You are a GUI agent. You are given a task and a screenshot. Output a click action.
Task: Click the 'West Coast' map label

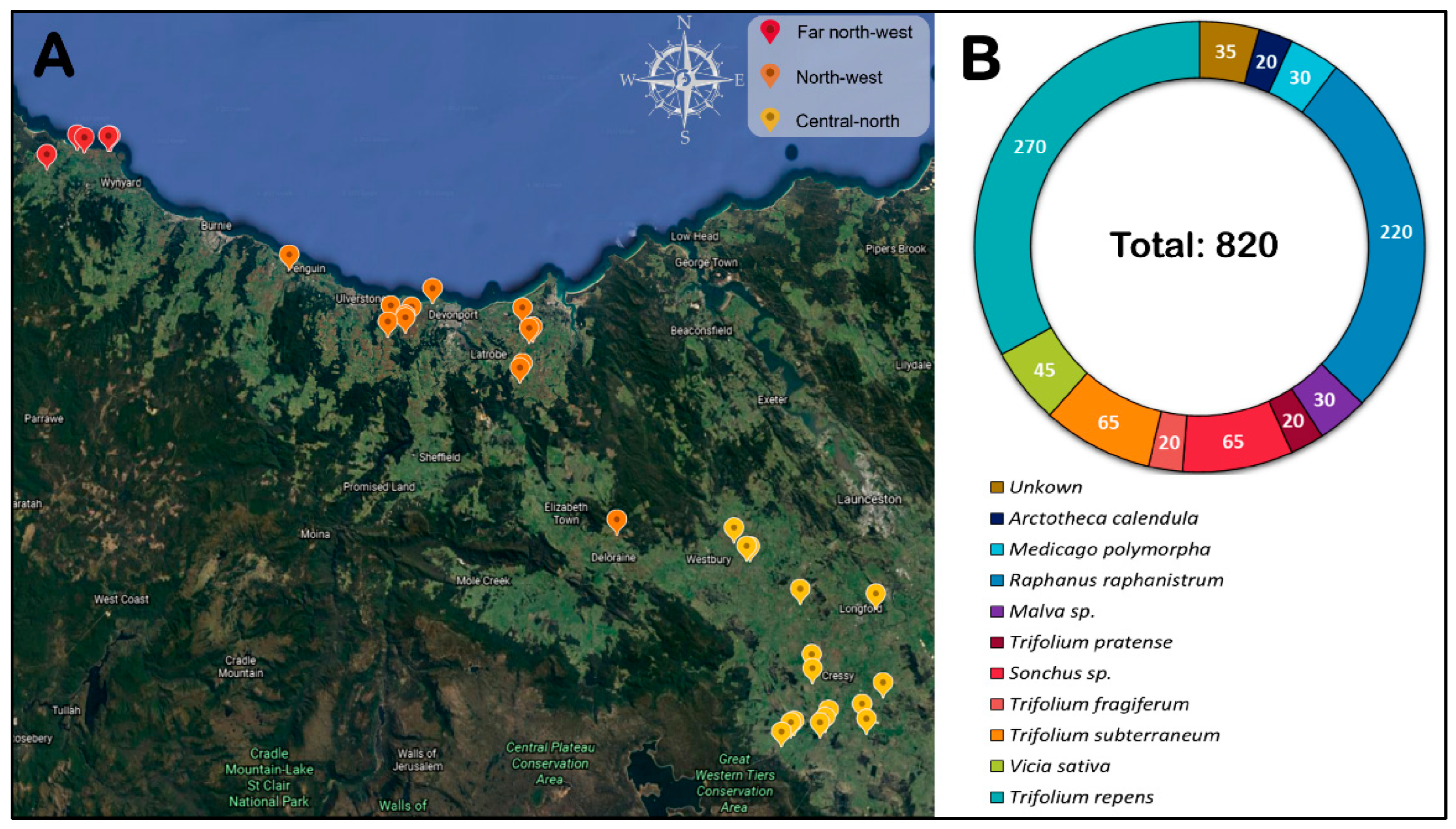point(121,599)
